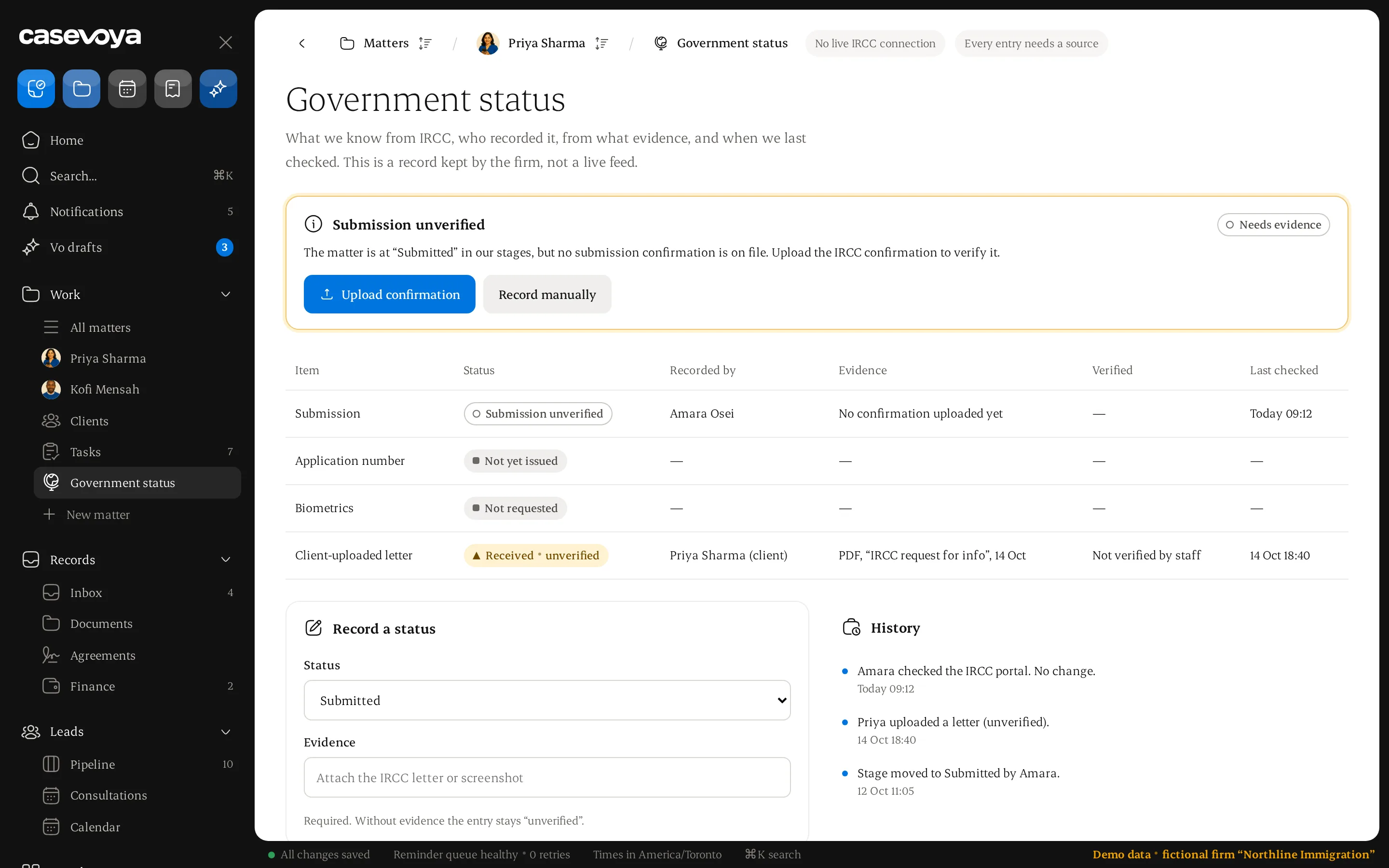Click the Submission unverified status pill in table
The image size is (1389, 868).
click(x=538, y=413)
